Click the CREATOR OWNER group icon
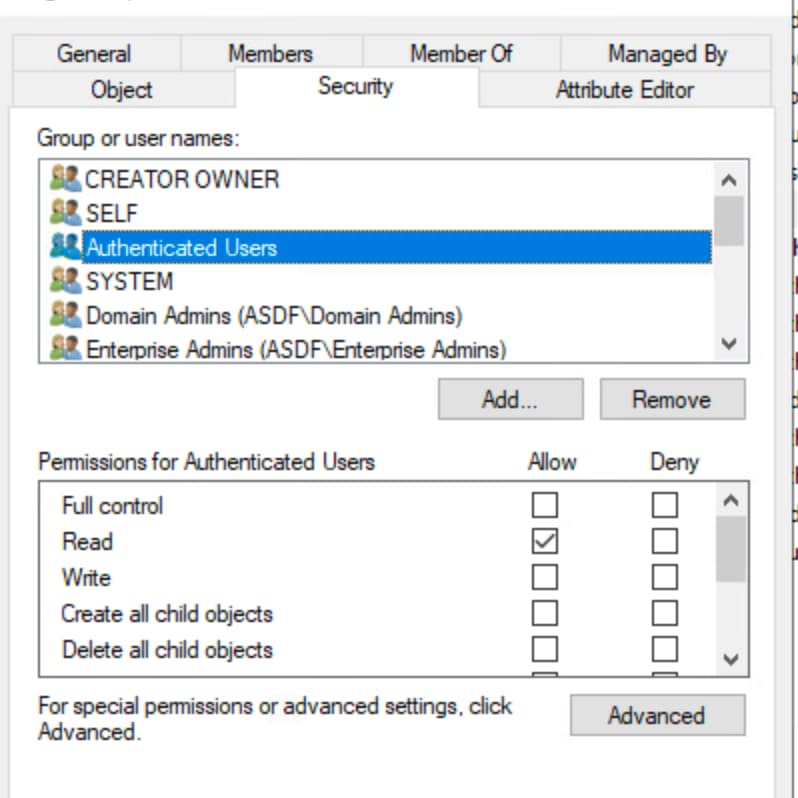798x798 pixels. [x=65, y=179]
